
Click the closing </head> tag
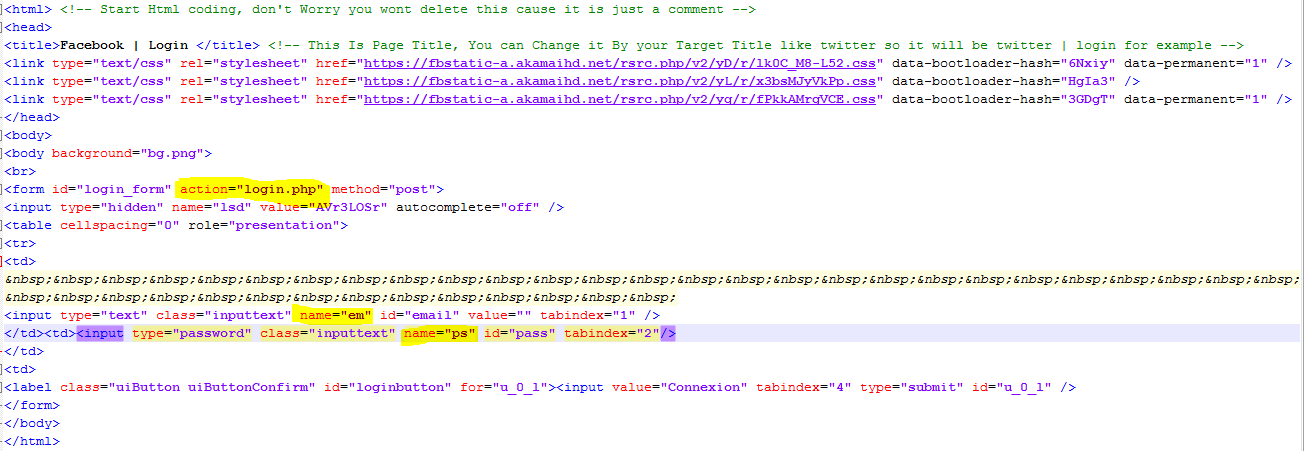(x=32, y=117)
